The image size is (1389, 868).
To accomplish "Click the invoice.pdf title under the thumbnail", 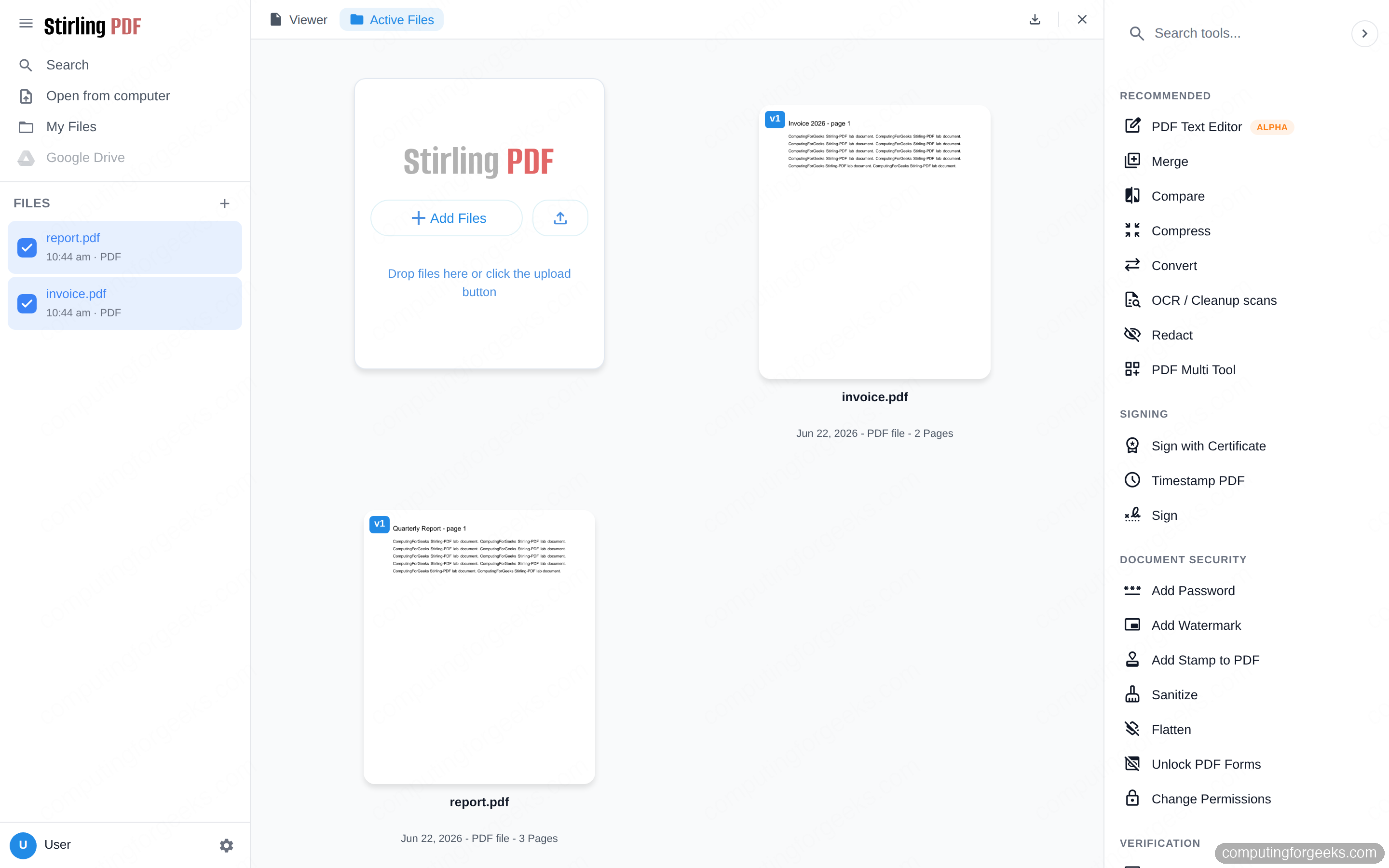I will click(875, 397).
